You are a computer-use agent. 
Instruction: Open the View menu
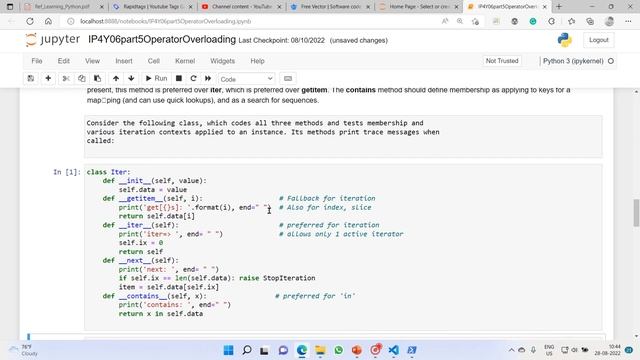coord(92,61)
